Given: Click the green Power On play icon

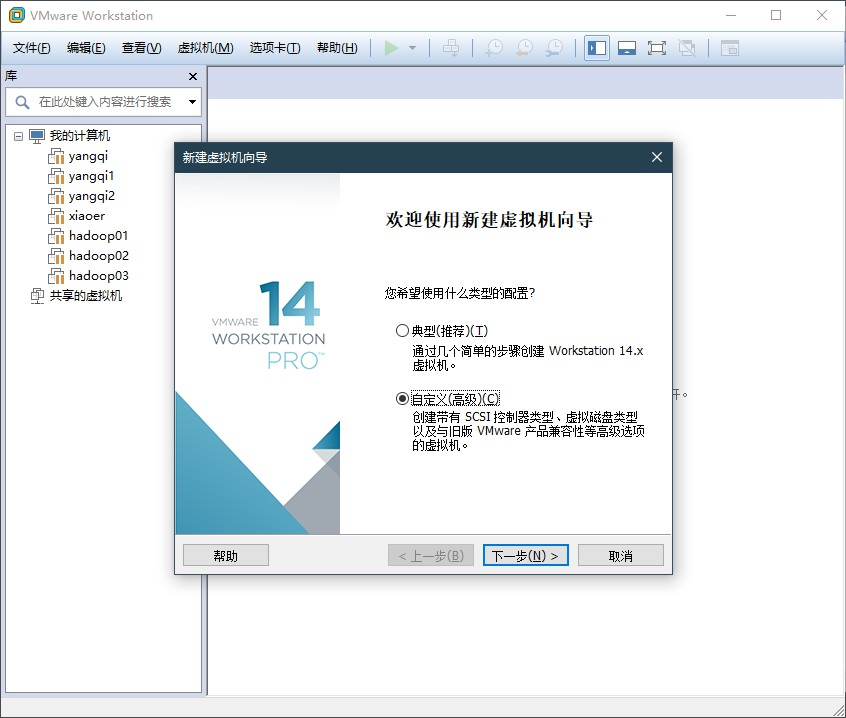Looking at the screenshot, I should coord(391,48).
